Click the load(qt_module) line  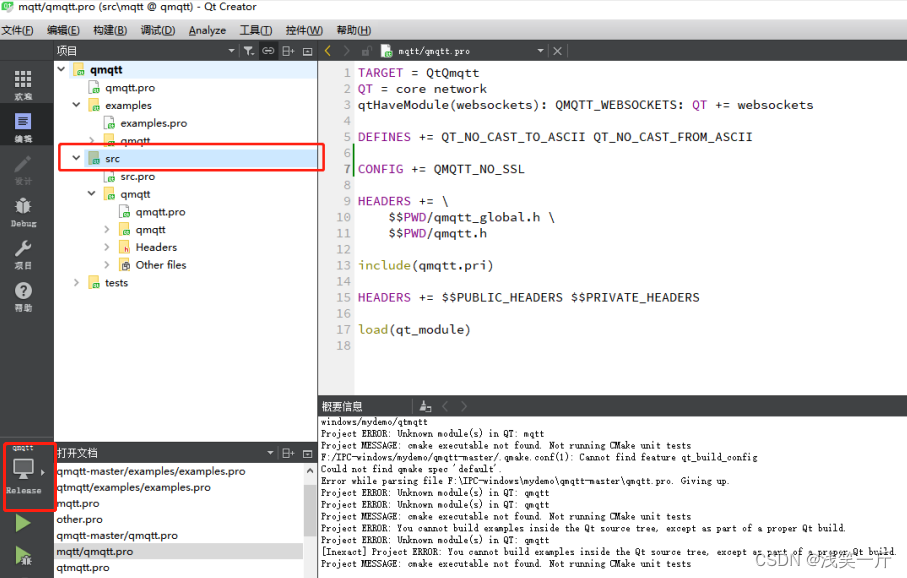[414, 330]
